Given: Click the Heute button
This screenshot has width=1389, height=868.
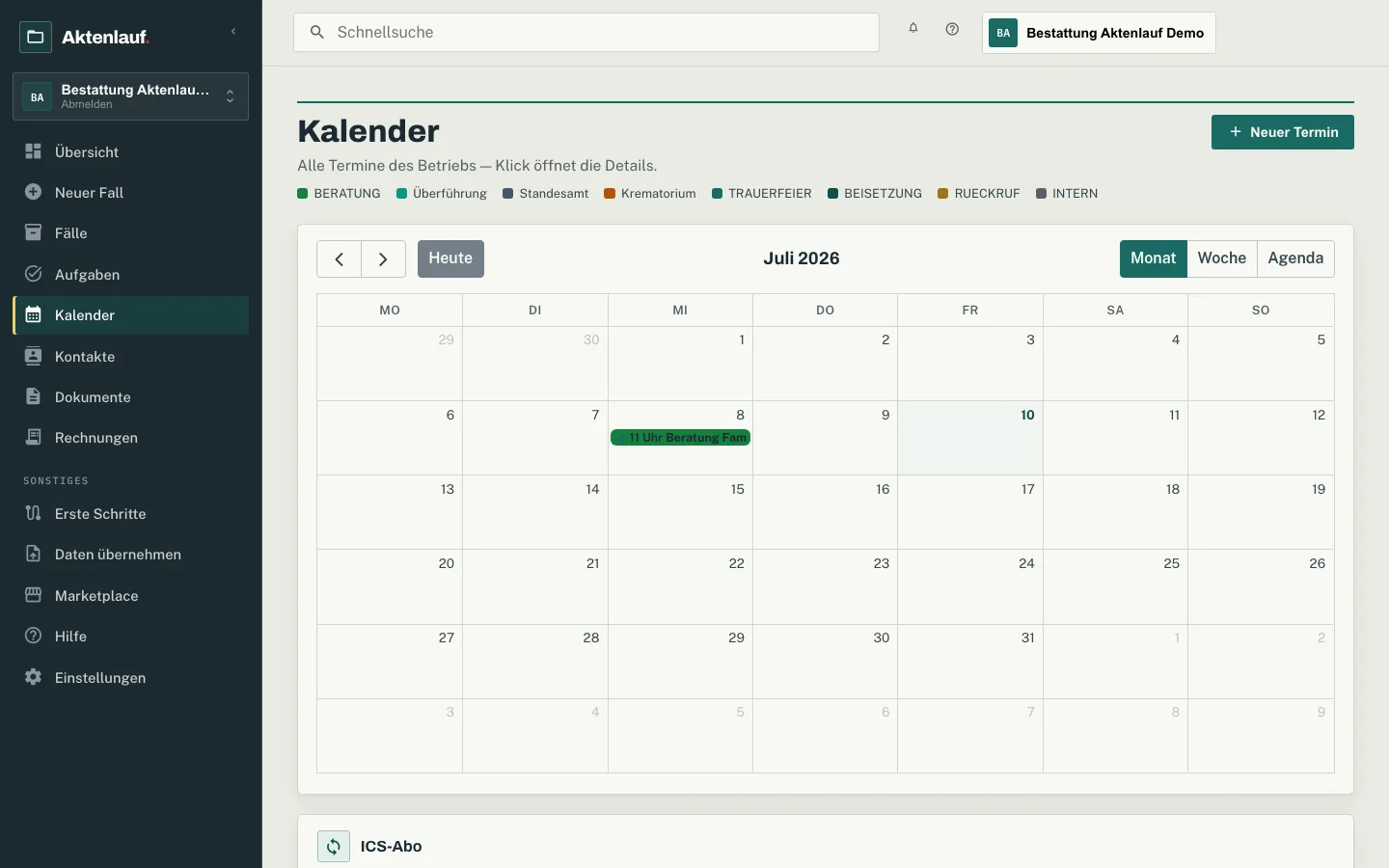Looking at the screenshot, I should (x=450, y=258).
